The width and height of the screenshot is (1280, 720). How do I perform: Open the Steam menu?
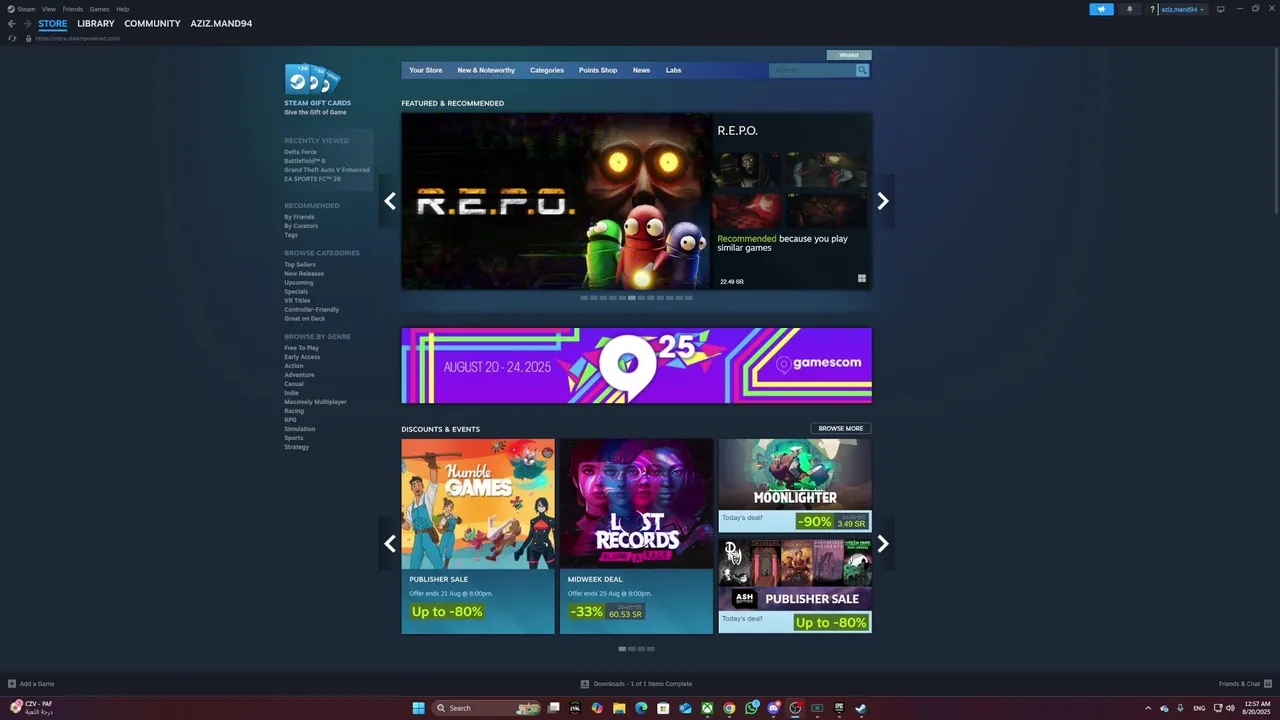22,9
